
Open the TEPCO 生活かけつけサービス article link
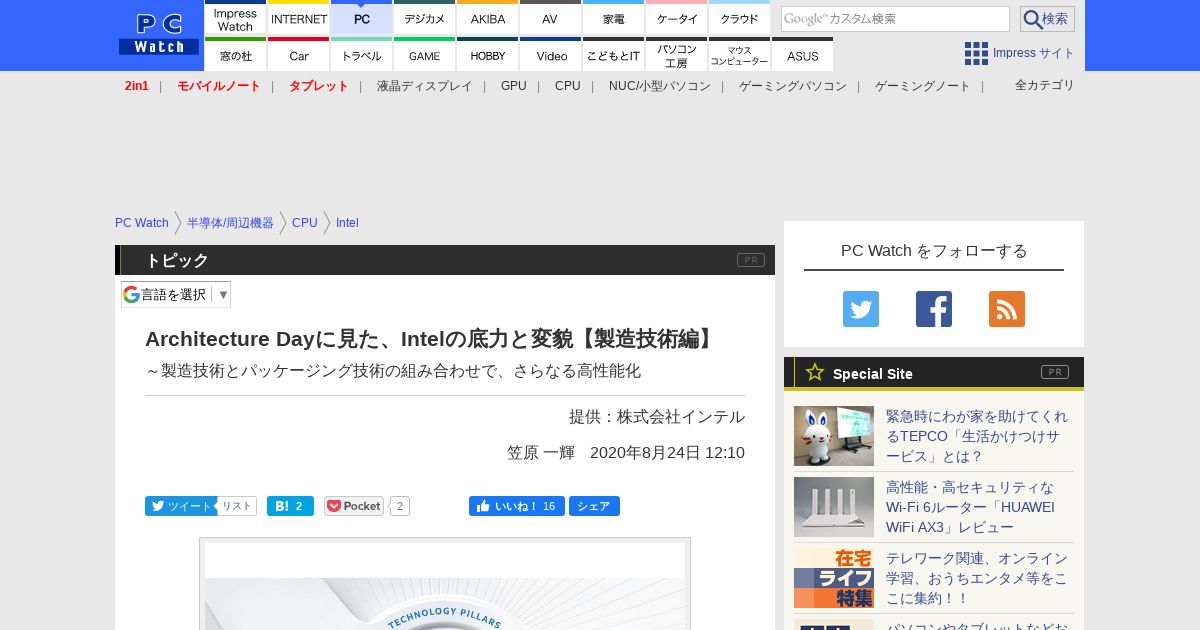point(977,436)
